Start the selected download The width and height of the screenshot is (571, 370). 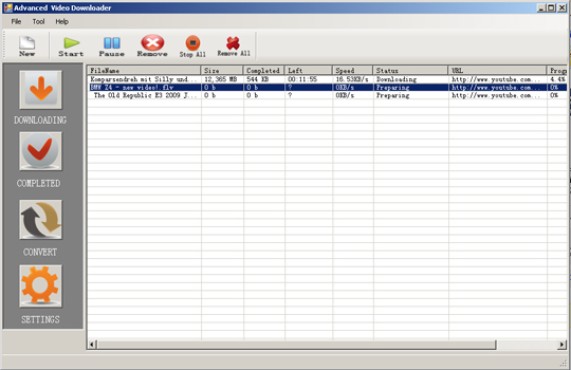71,47
